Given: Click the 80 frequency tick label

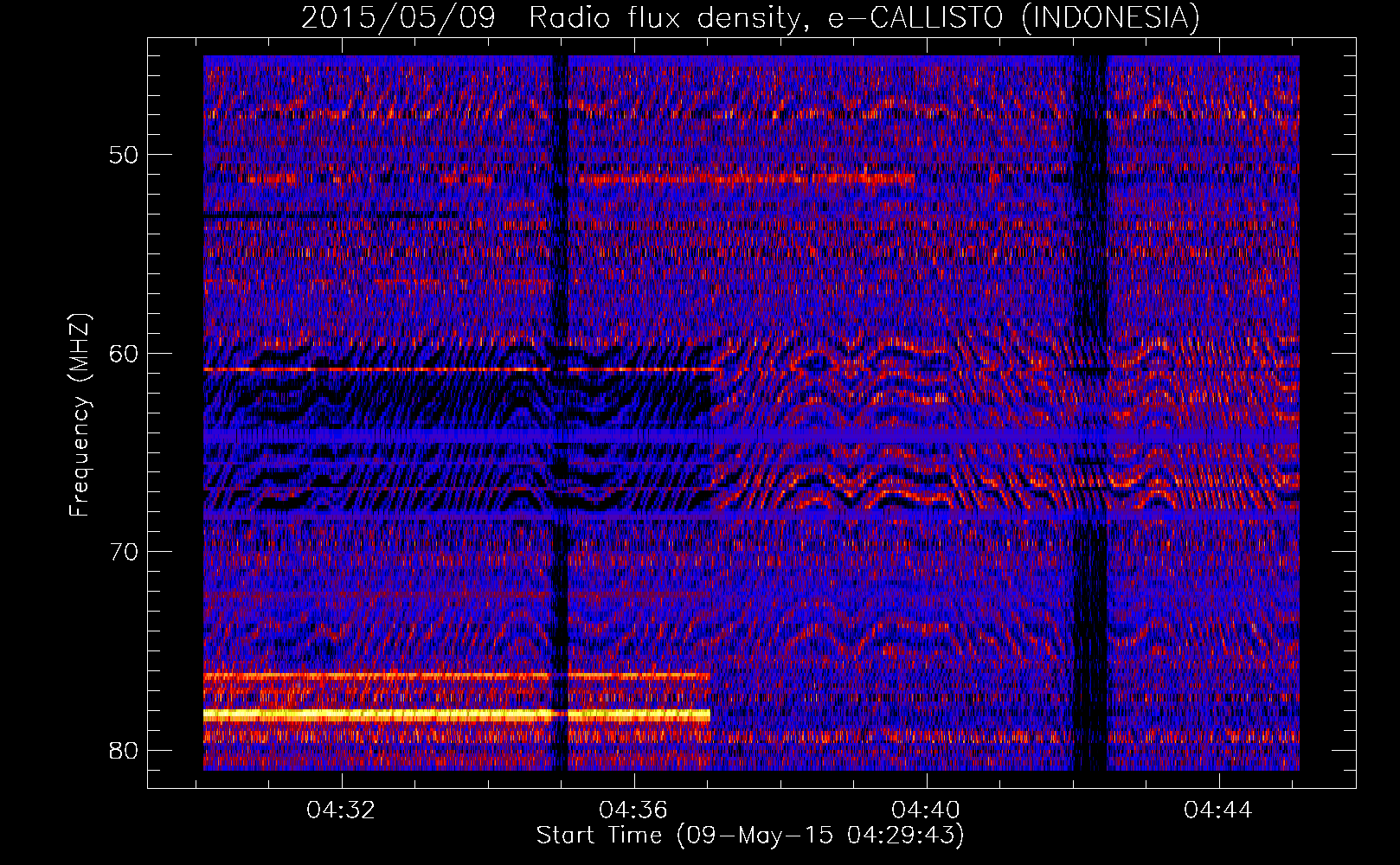Looking at the screenshot, I should pos(124,750).
